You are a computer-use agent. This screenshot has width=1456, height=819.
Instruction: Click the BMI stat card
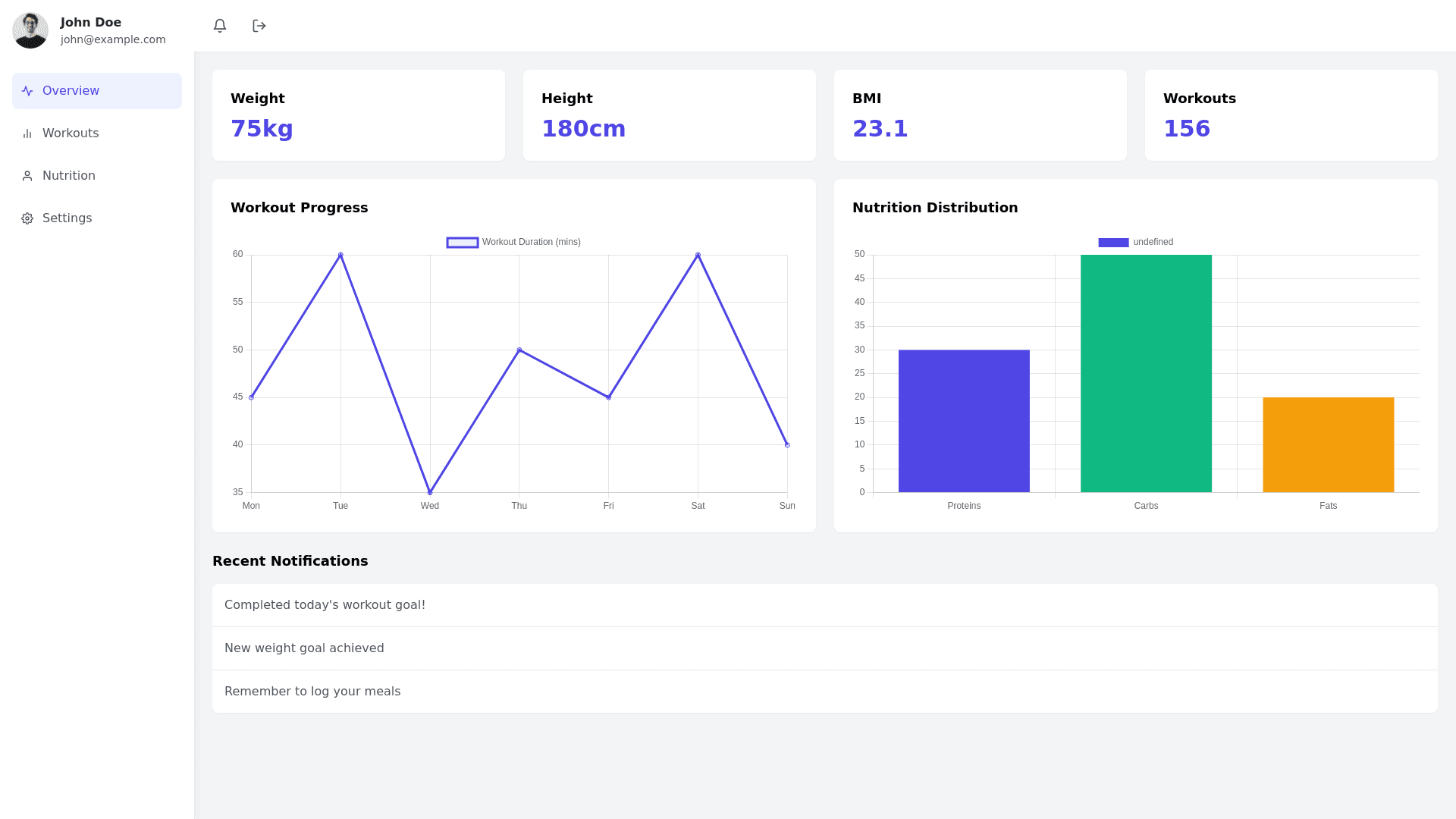[980, 115]
